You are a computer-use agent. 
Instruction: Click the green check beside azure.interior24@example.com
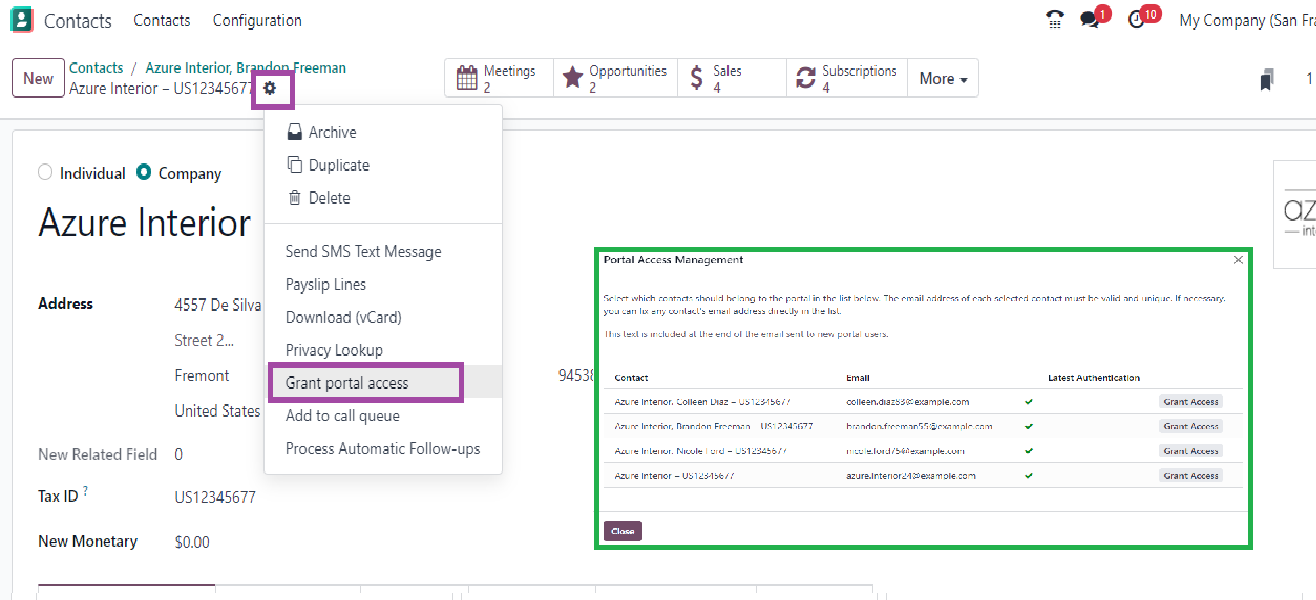(x=1029, y=476)
